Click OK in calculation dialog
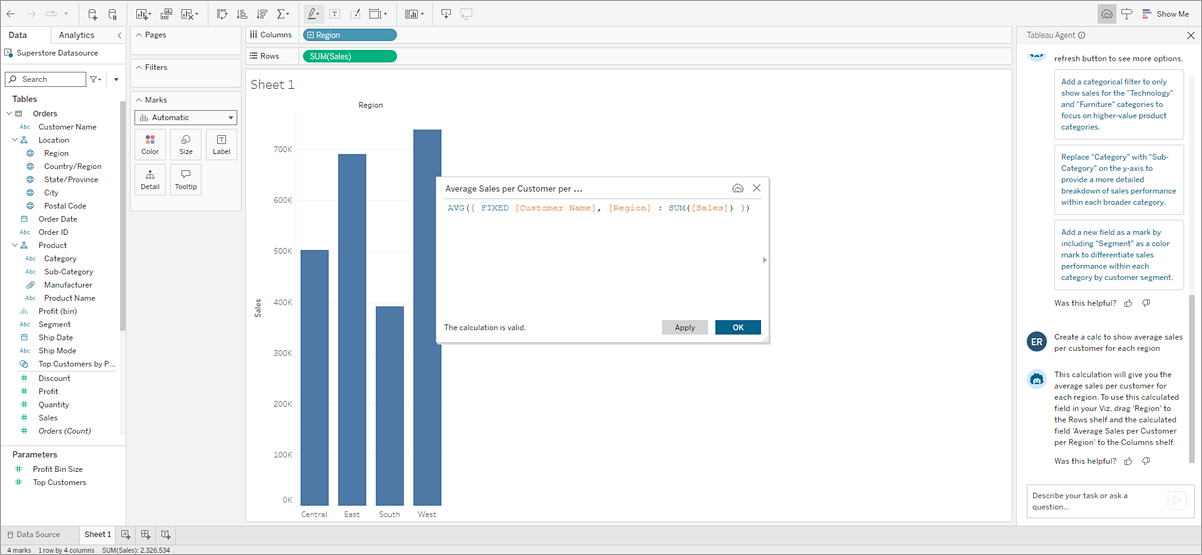The image size is (1202, 555). (738, 327)
